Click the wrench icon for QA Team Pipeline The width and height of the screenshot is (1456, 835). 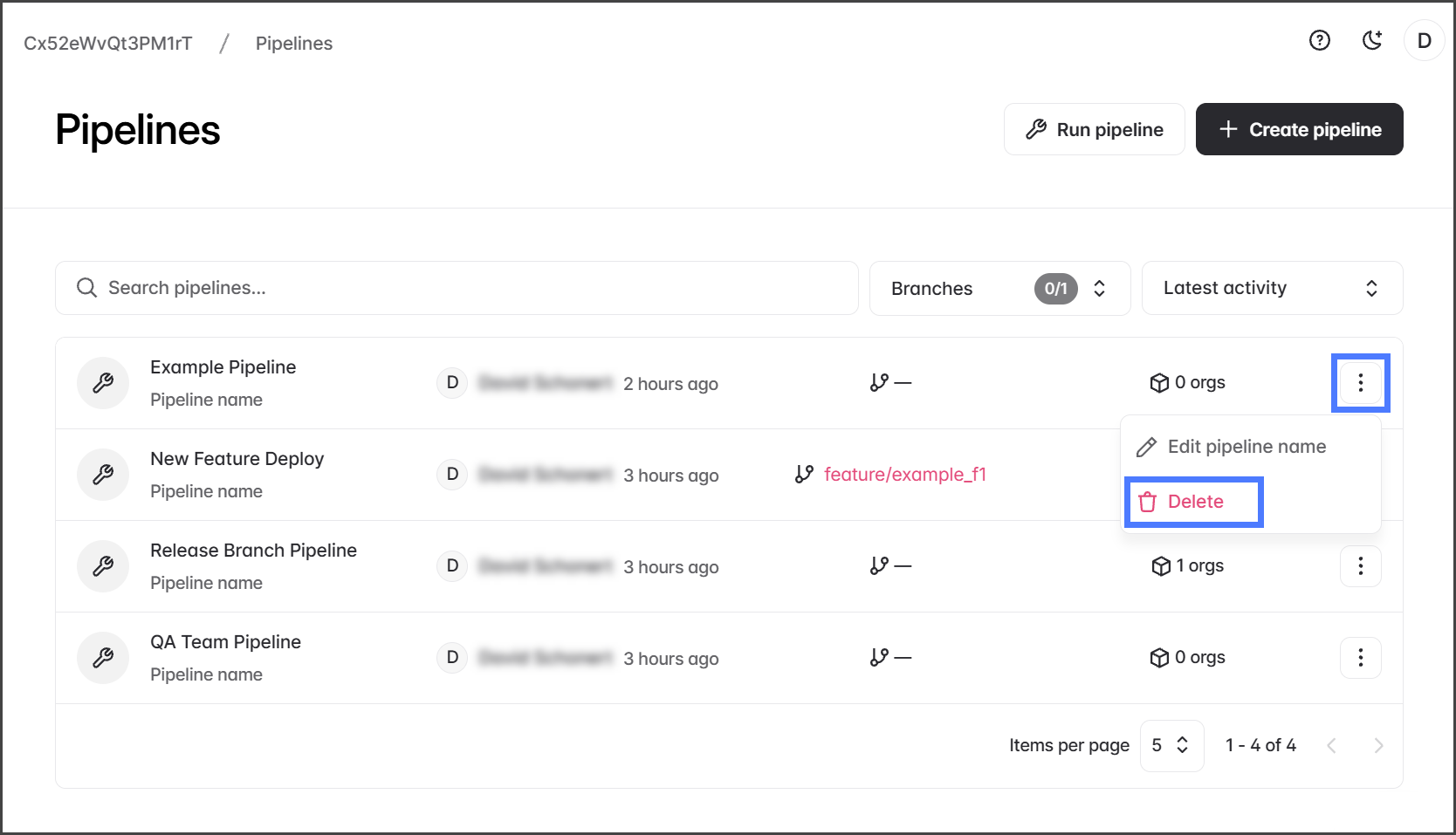(x=103, y=658)
